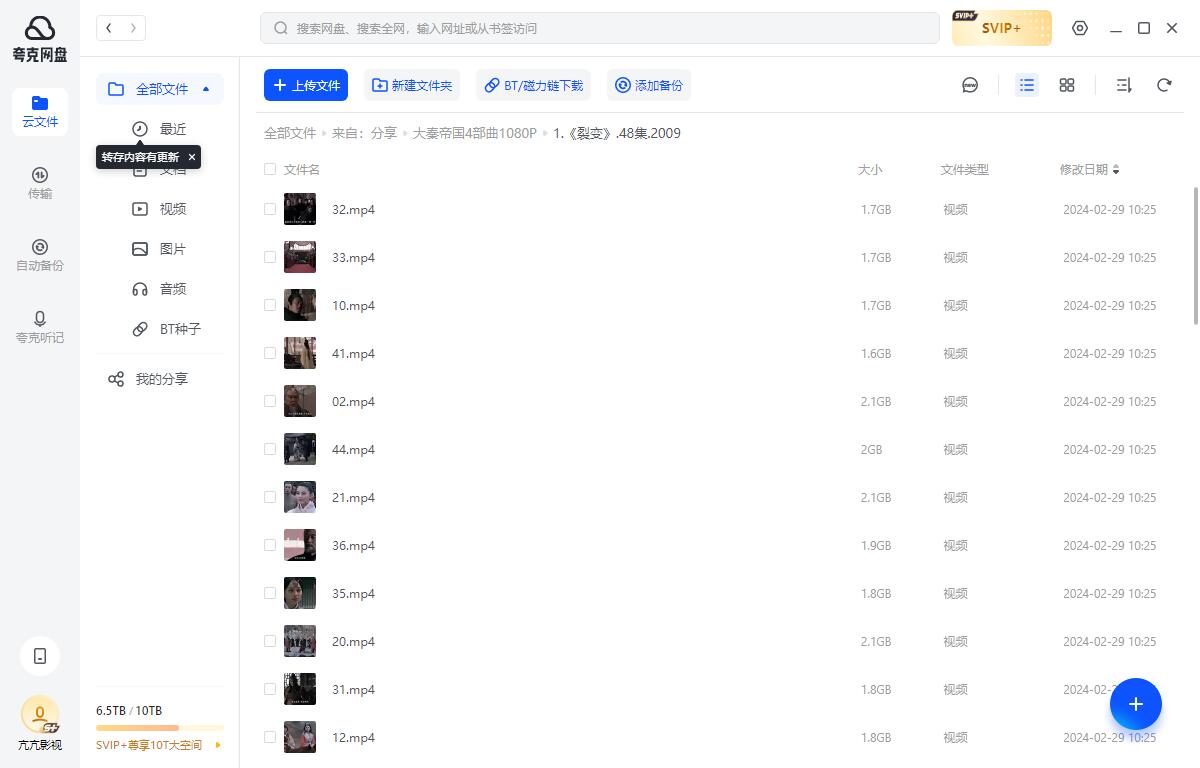
Task: Go to 大秦帝国4部曲1080P breadcrumb
Action: tap(475, 133)
